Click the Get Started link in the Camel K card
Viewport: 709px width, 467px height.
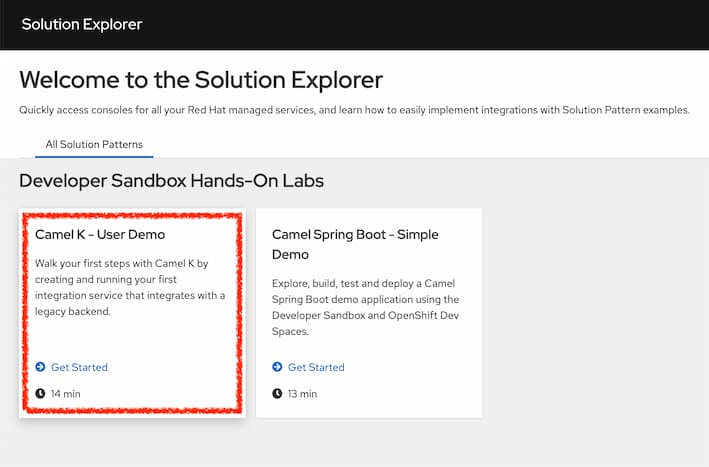coord(79,367)
